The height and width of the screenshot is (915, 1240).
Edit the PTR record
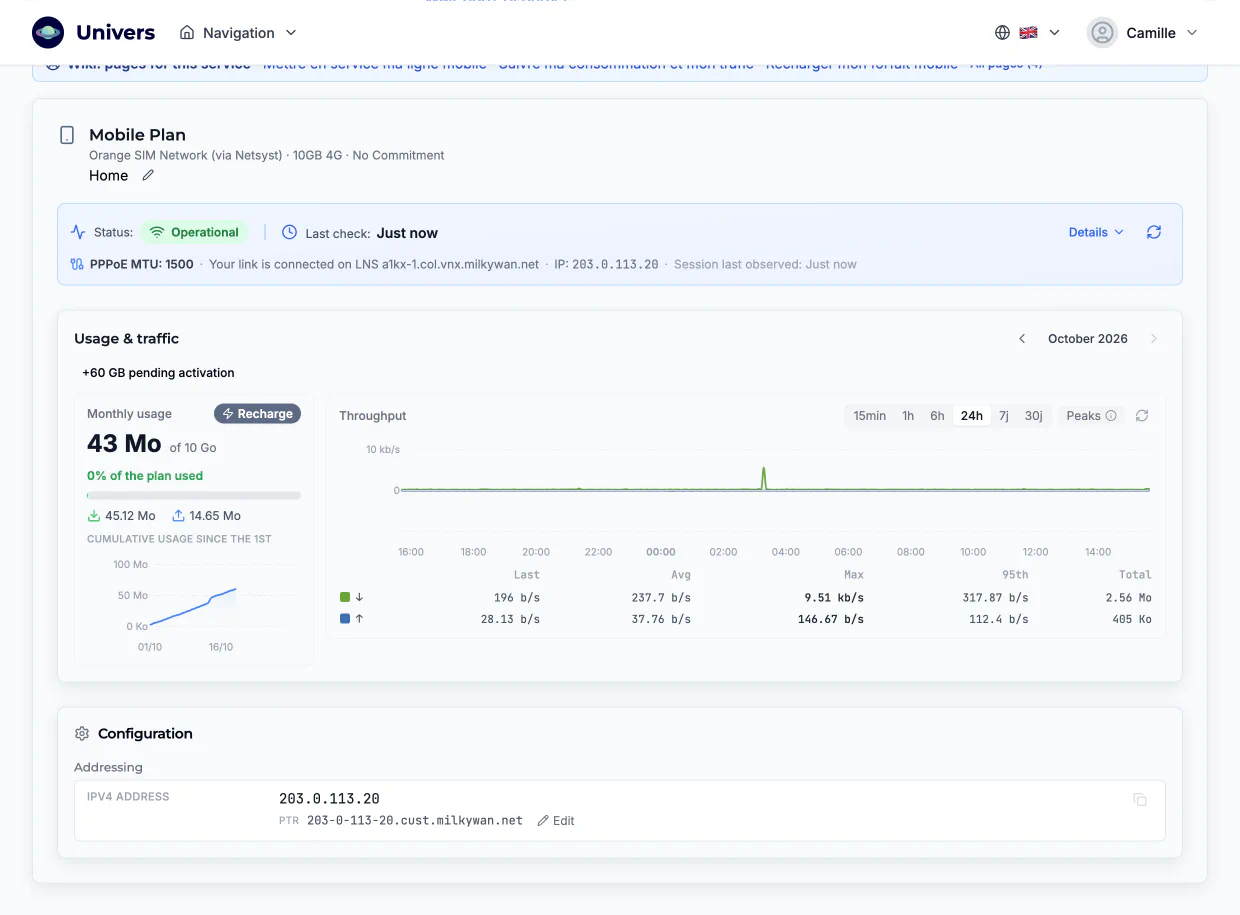point(556,821)
